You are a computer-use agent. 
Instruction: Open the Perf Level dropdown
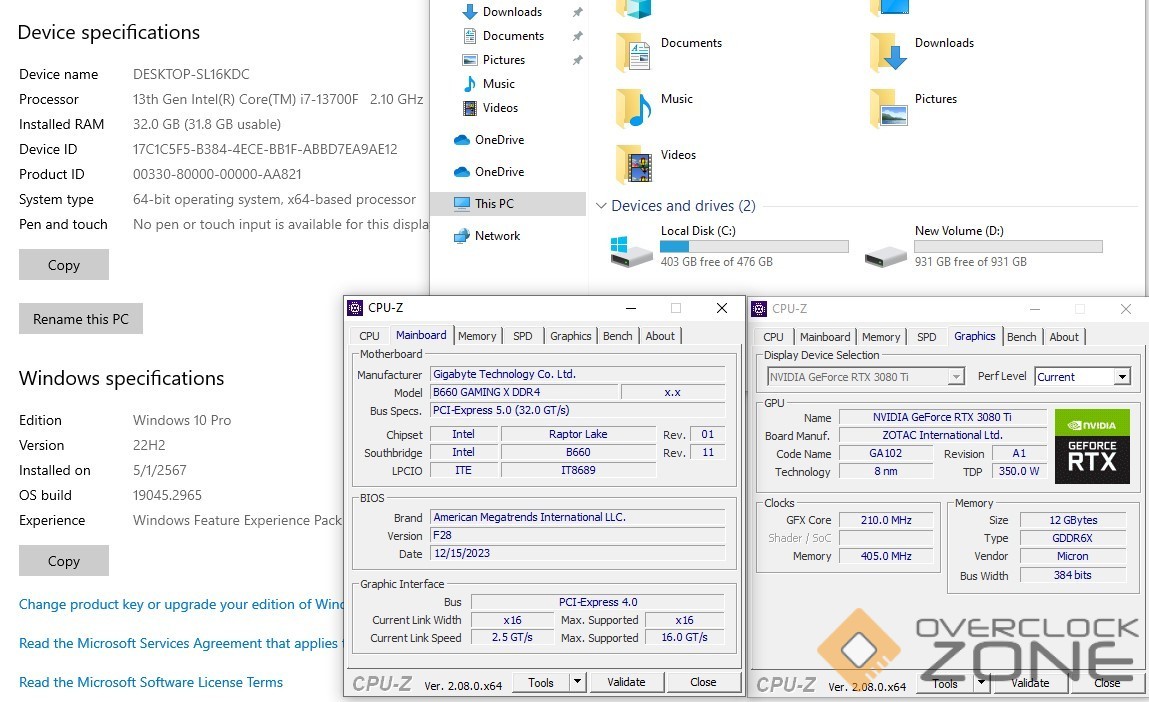click(x=1122, y=377)
